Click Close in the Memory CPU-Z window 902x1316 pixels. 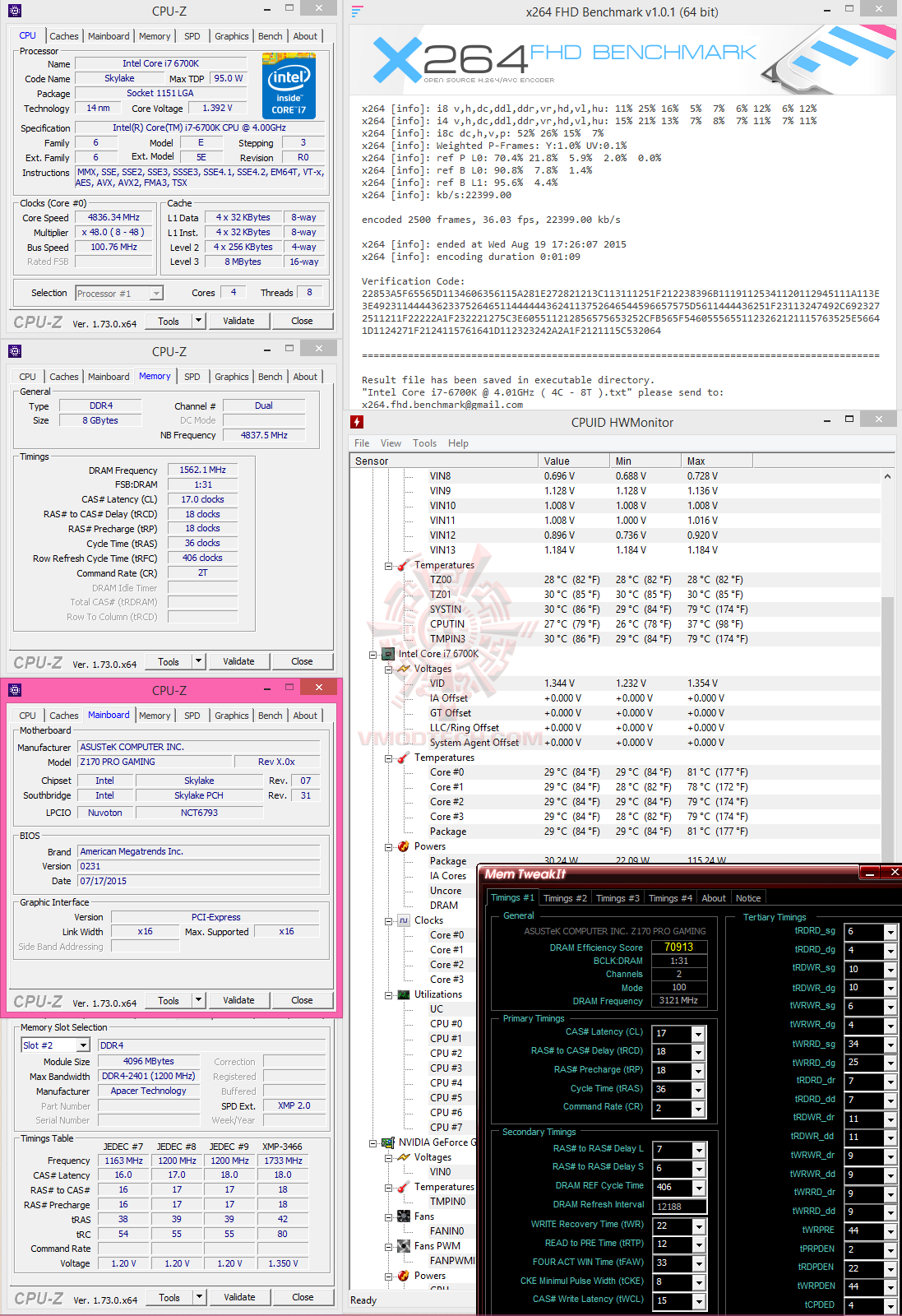(302, 661)
